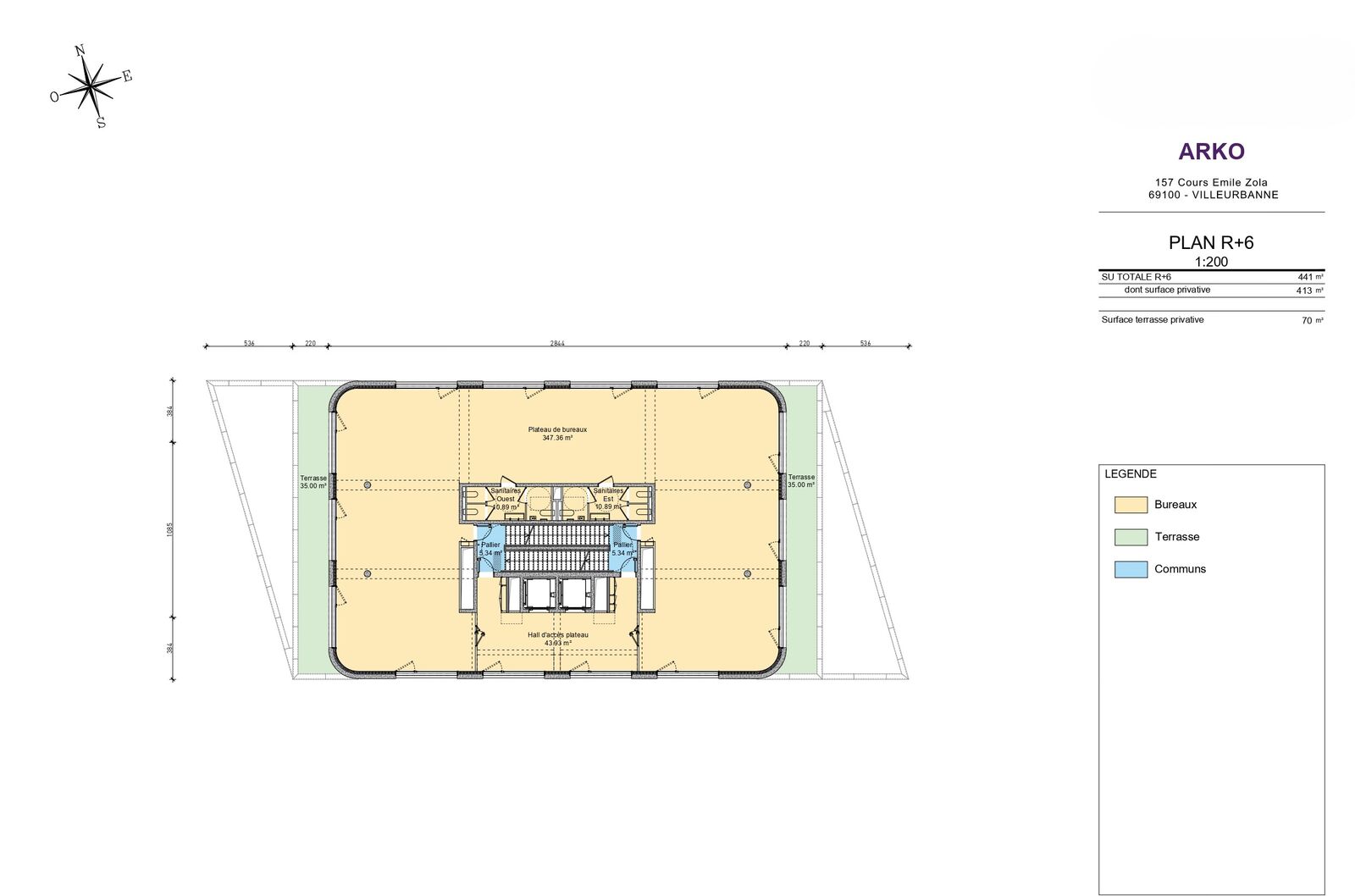Click the 157 Cours Emile Zola address

tap(1211, 182)
